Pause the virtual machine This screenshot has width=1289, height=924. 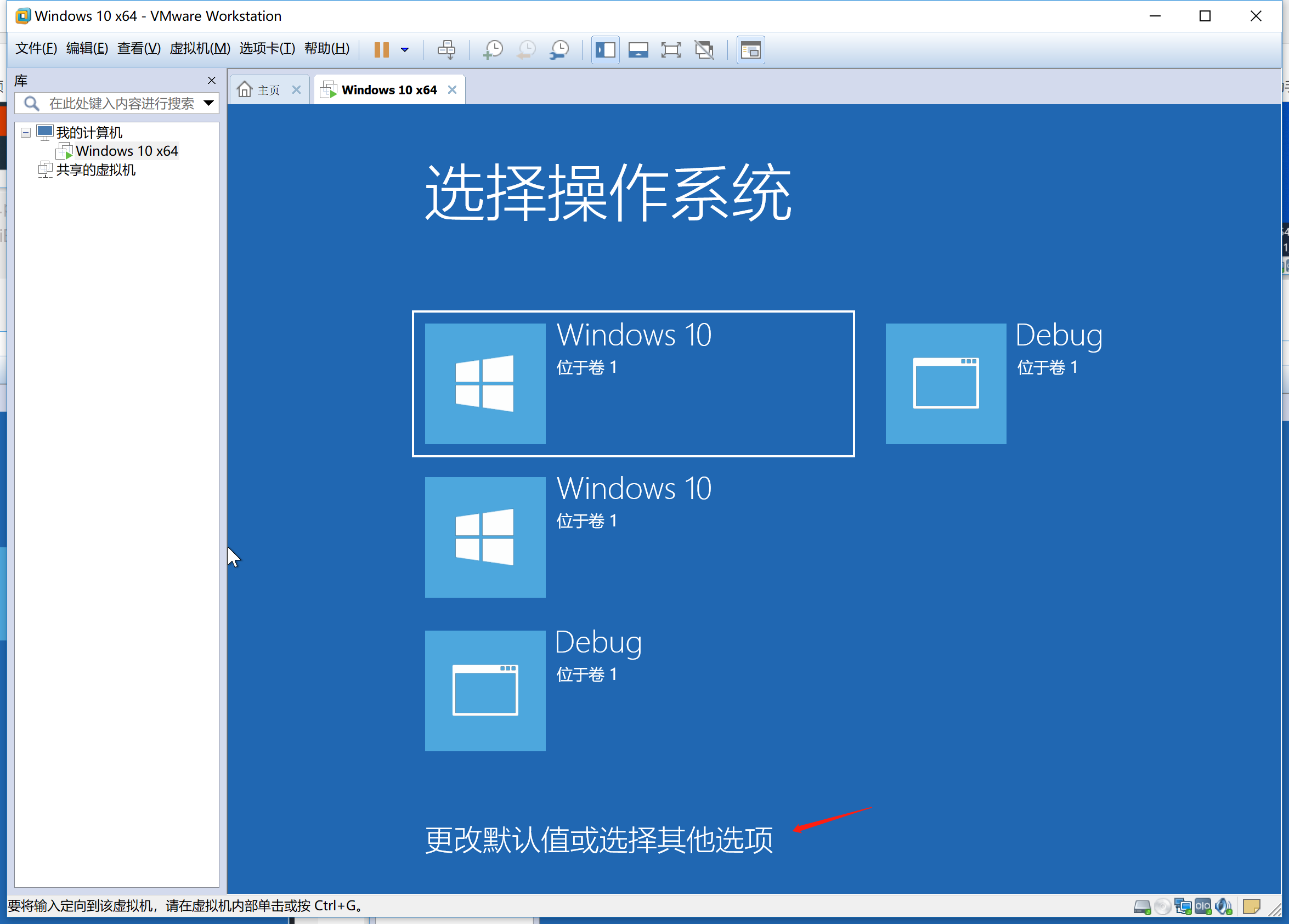point(381,50)
